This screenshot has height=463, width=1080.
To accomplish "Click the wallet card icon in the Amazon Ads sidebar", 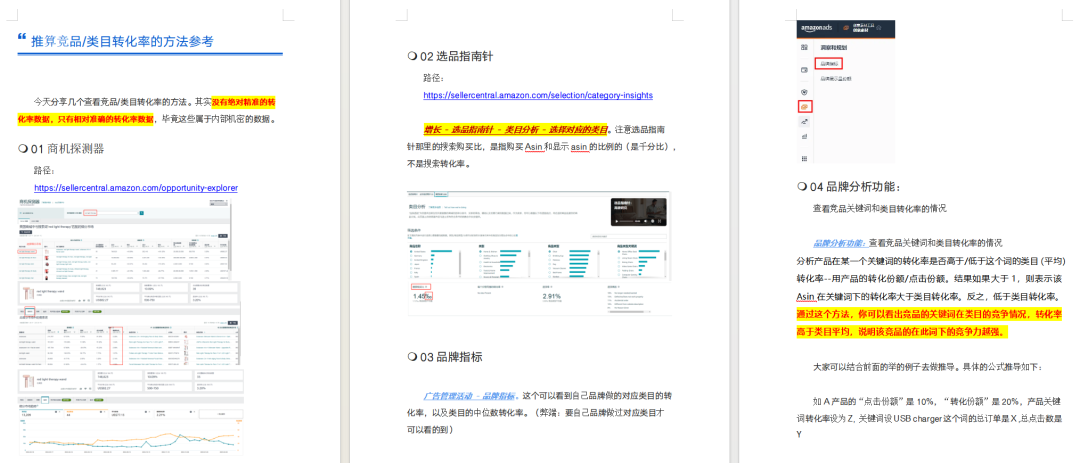I will click(805, 70).
